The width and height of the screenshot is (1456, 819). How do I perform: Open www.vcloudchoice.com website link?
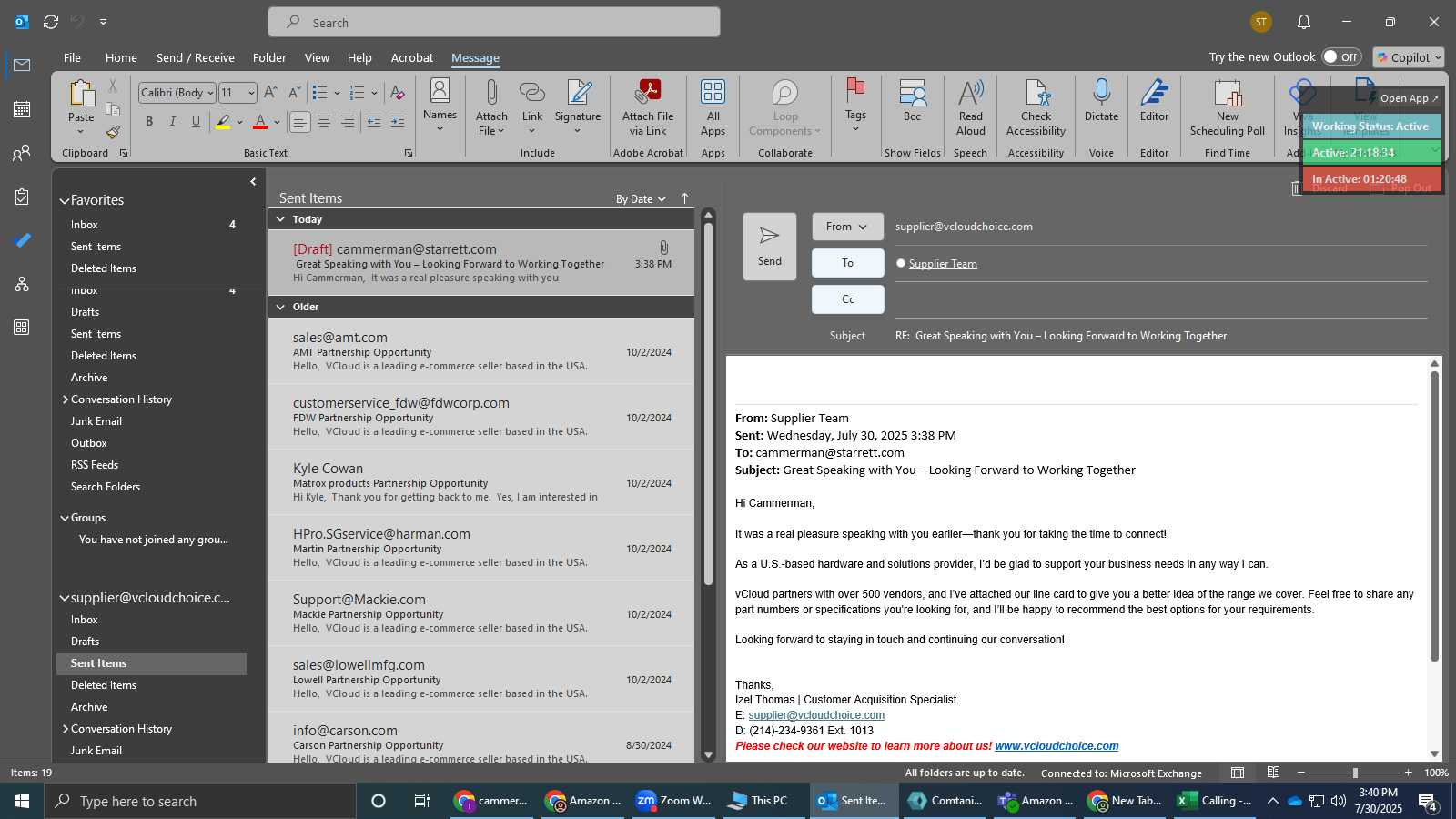click(x=1057, y=746)
